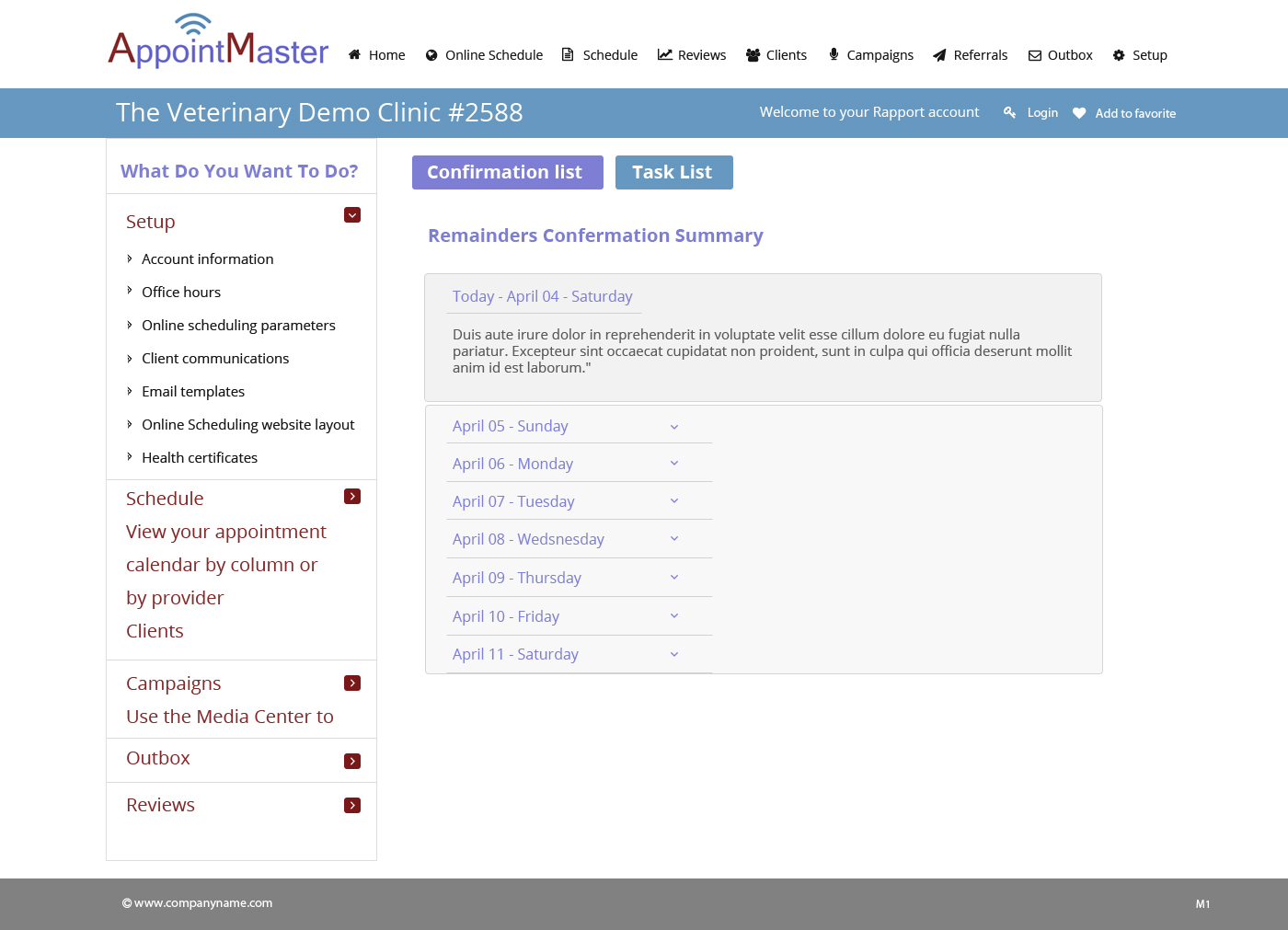This screenshot has width=1288, height=930.
Task: Switch to the Task List tab
Action: [x=674, y=172]
